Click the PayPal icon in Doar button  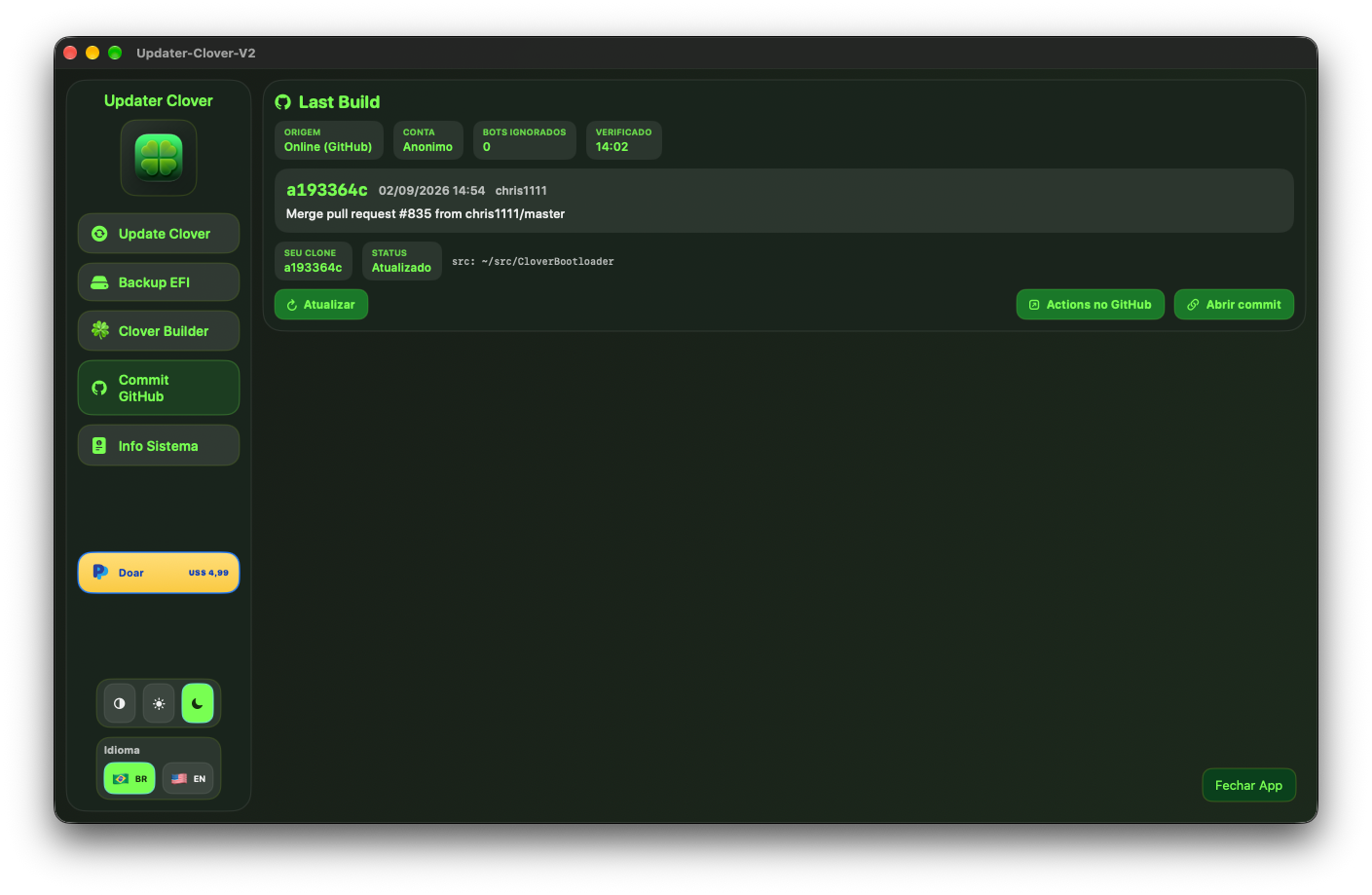(x=100, y=572)
